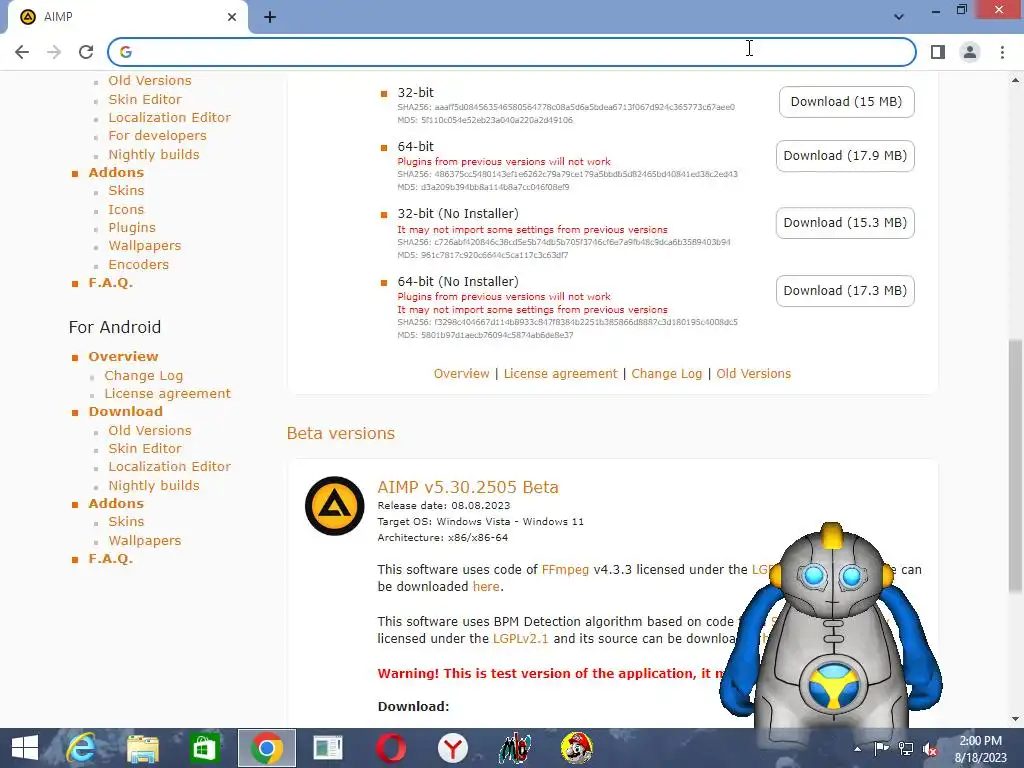Screen dimensions: 1024x768
Task: Open Download under For Android
Action: click(x=125, y=411)
